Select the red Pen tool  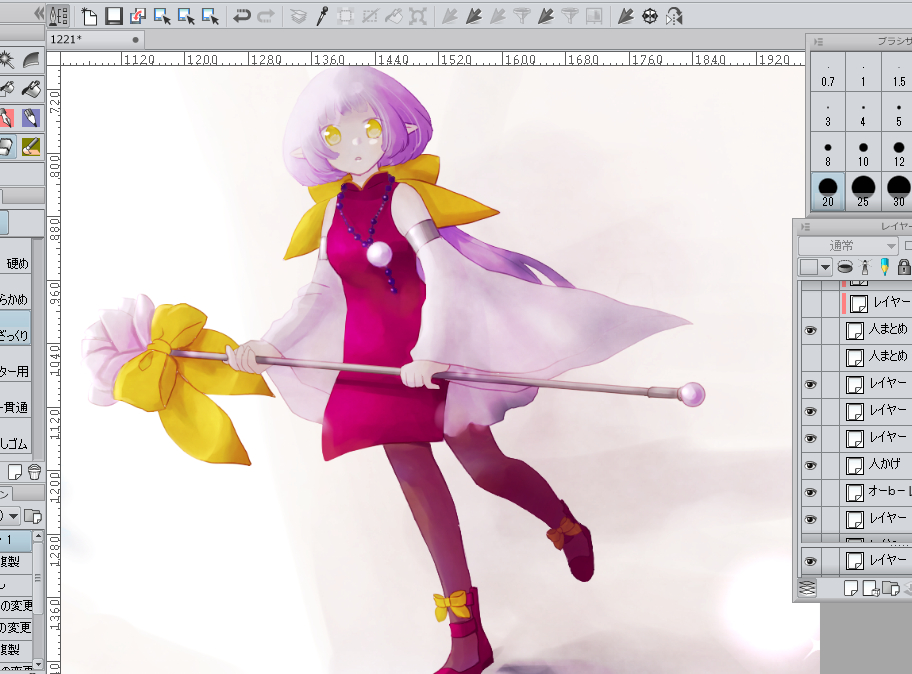click(6, 118)
